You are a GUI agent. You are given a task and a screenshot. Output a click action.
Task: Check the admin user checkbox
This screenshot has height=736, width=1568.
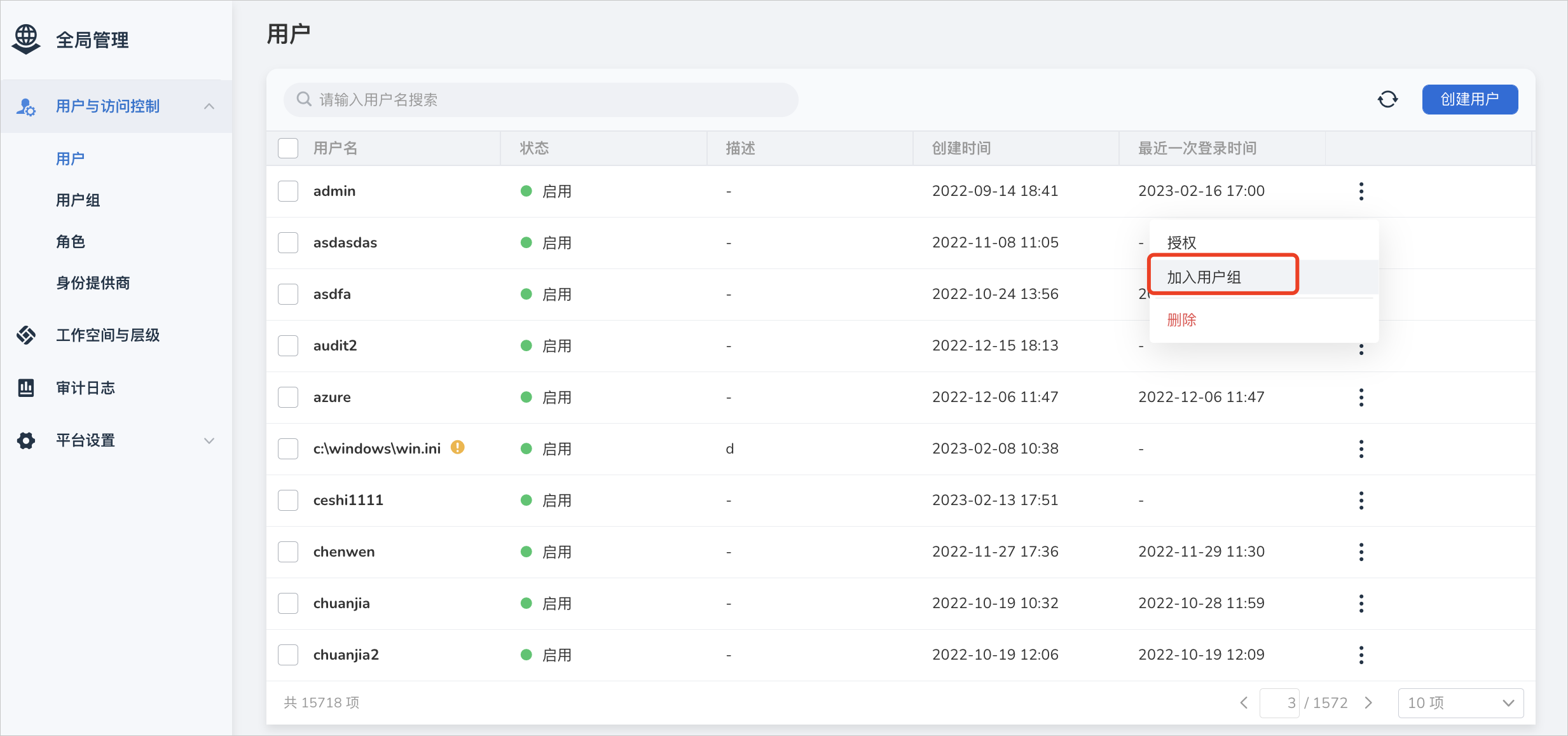(x=288, y=191)
